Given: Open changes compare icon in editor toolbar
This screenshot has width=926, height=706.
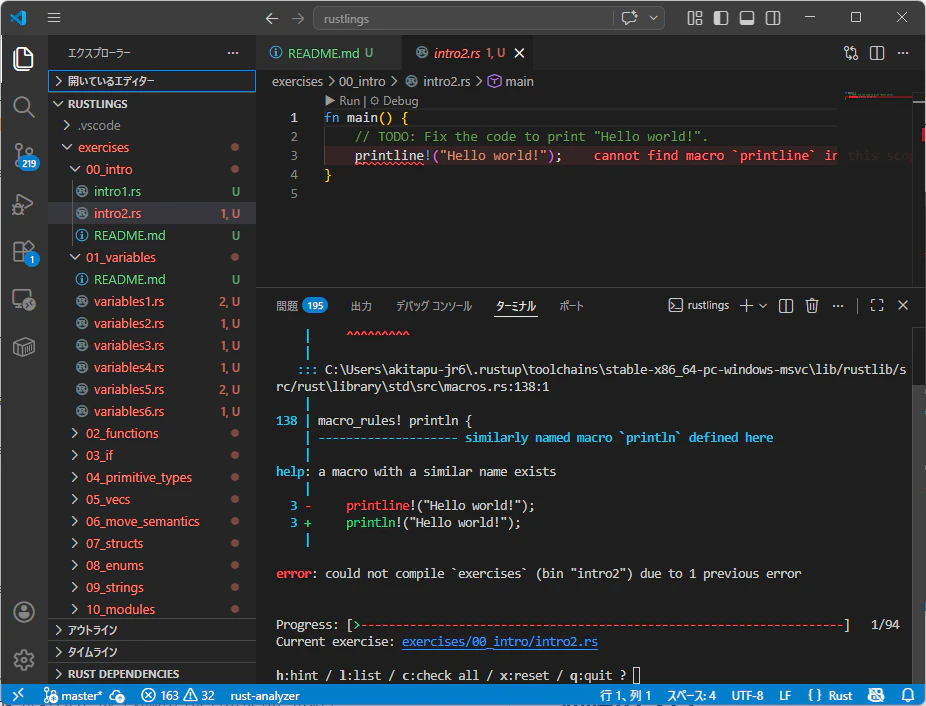Looking at the screenshot, I should click(x=850, y=53).
